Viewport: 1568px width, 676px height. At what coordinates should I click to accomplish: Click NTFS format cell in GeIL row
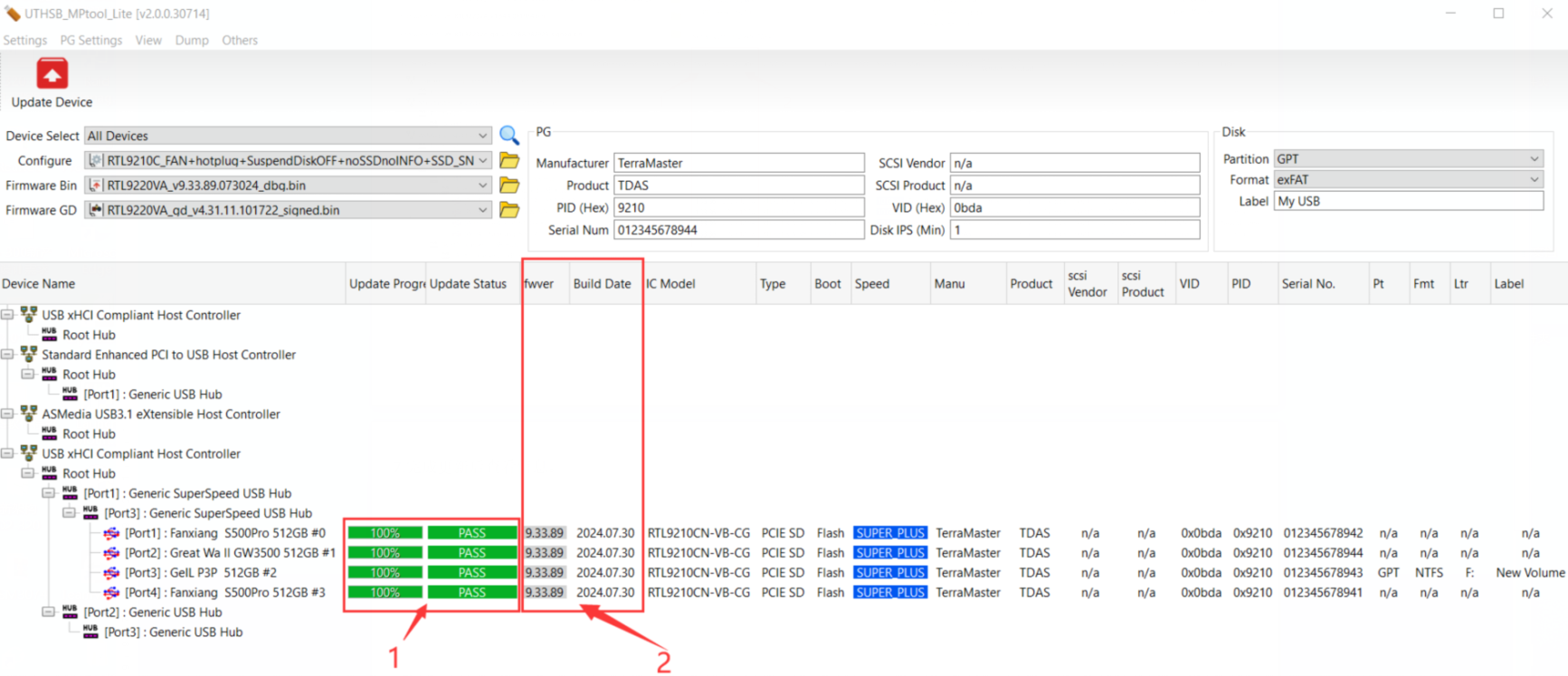point(1429,573)
